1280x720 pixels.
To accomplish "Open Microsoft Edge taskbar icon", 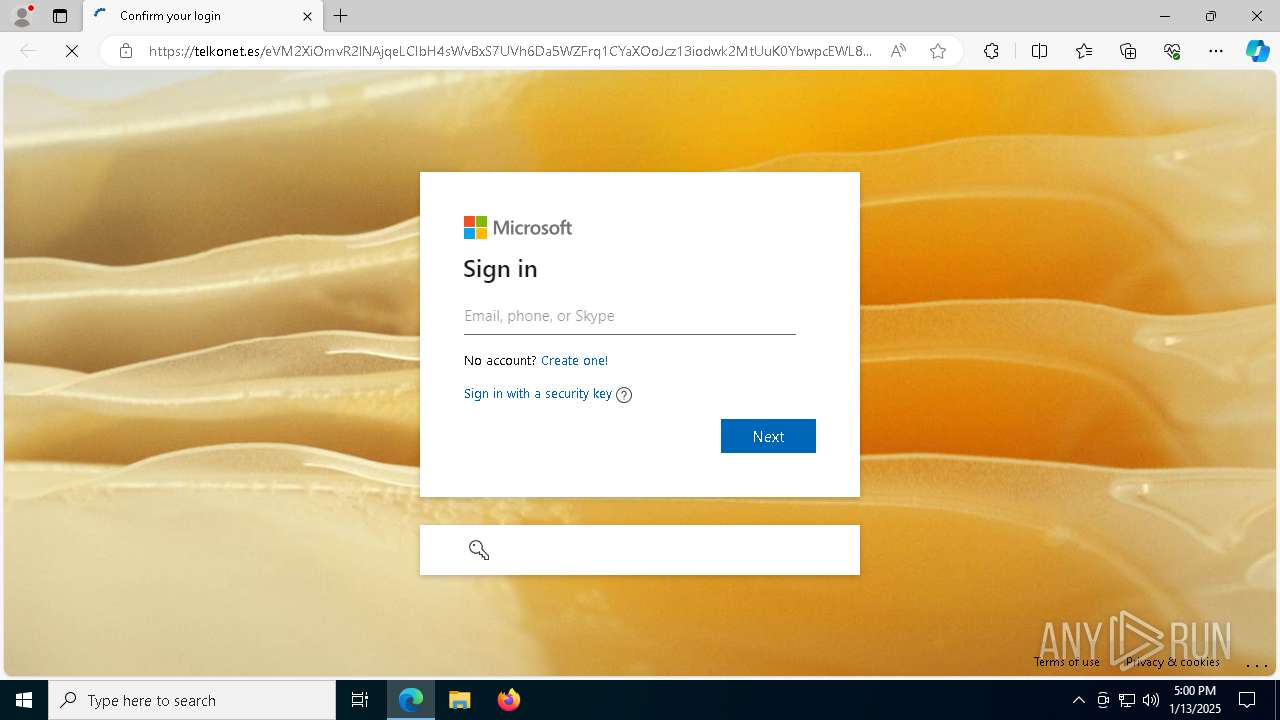I will click(411, 700).
